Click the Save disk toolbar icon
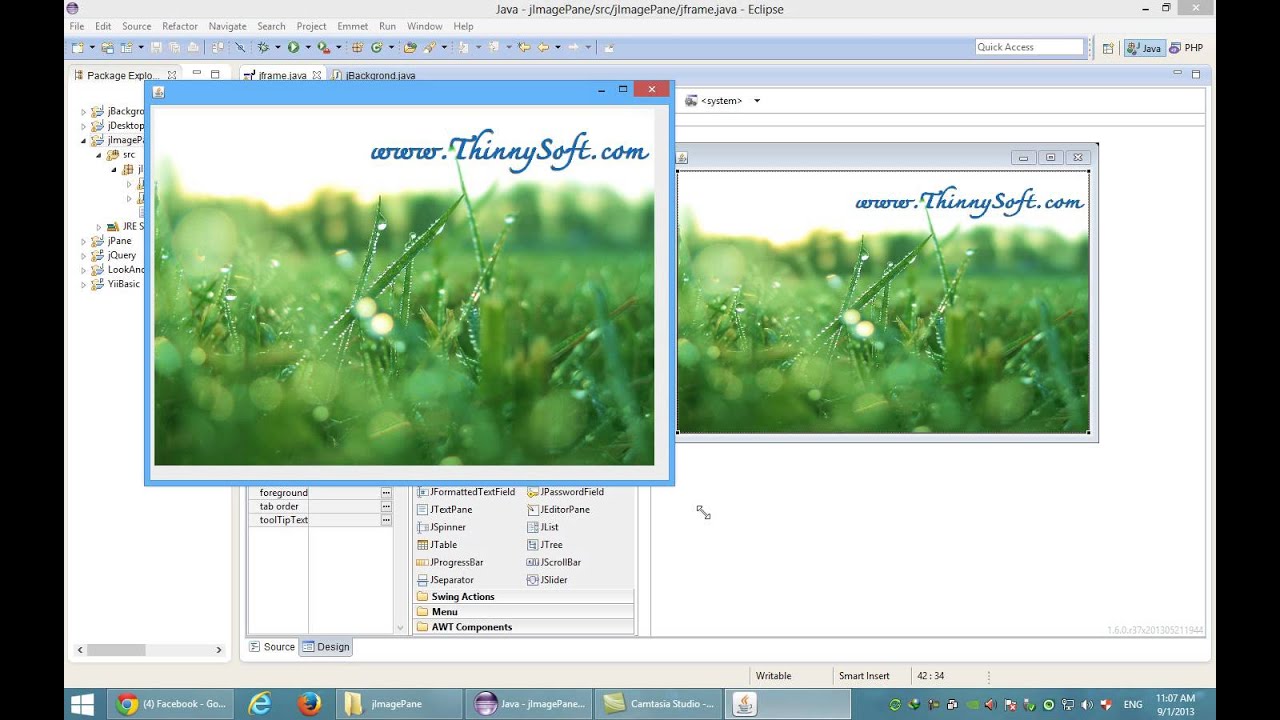This screenshot has height=720, width=1280. 157,47
